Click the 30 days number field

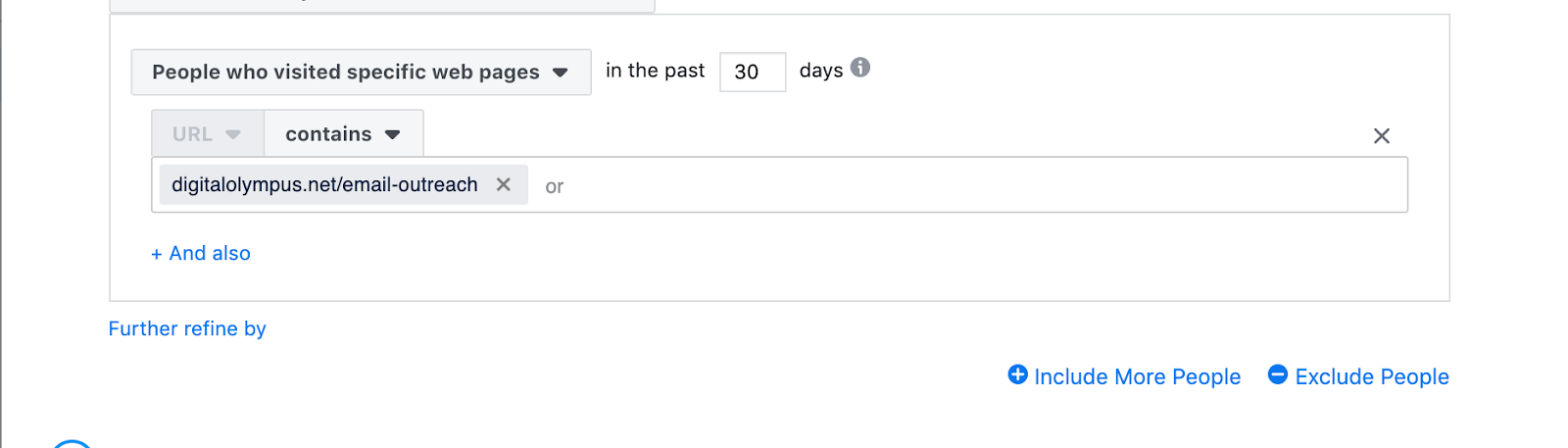752,73
